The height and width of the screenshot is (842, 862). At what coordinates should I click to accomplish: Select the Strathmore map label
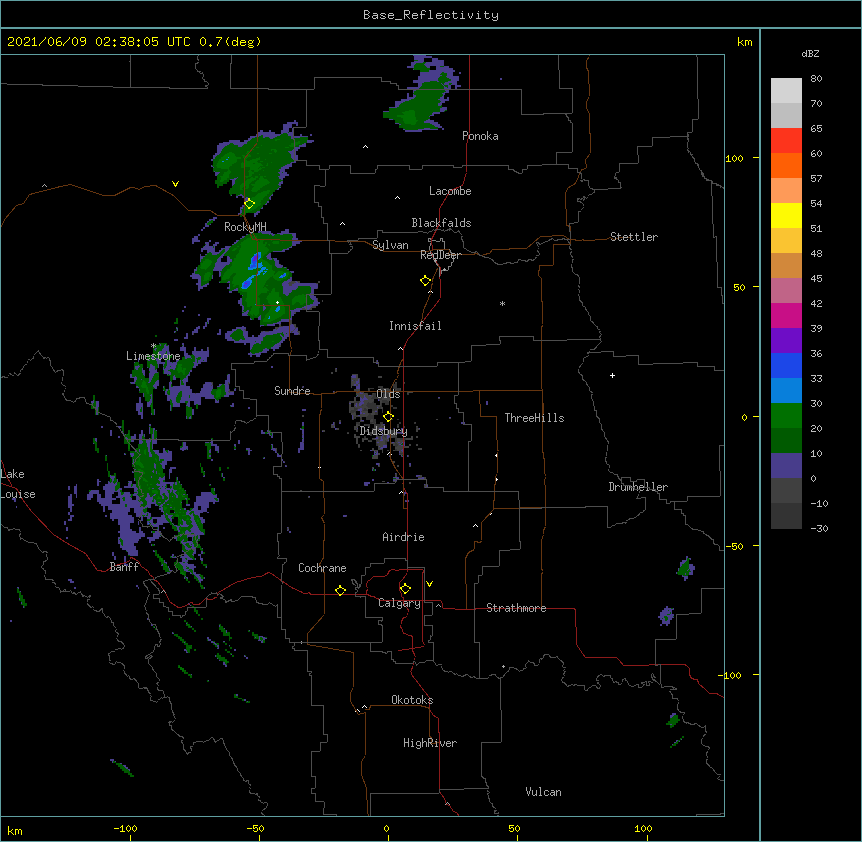516,608
